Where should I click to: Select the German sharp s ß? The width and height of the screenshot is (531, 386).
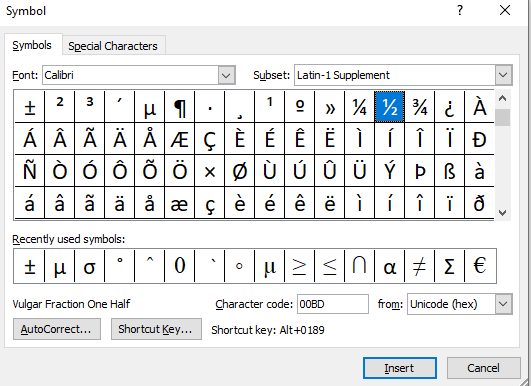click(449, 171)
